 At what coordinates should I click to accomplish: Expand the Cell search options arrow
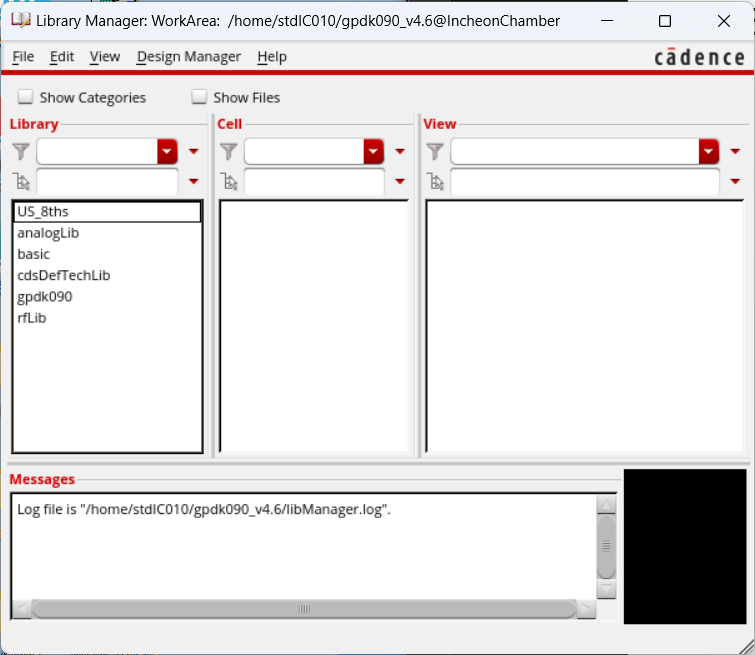coord(400,182)
